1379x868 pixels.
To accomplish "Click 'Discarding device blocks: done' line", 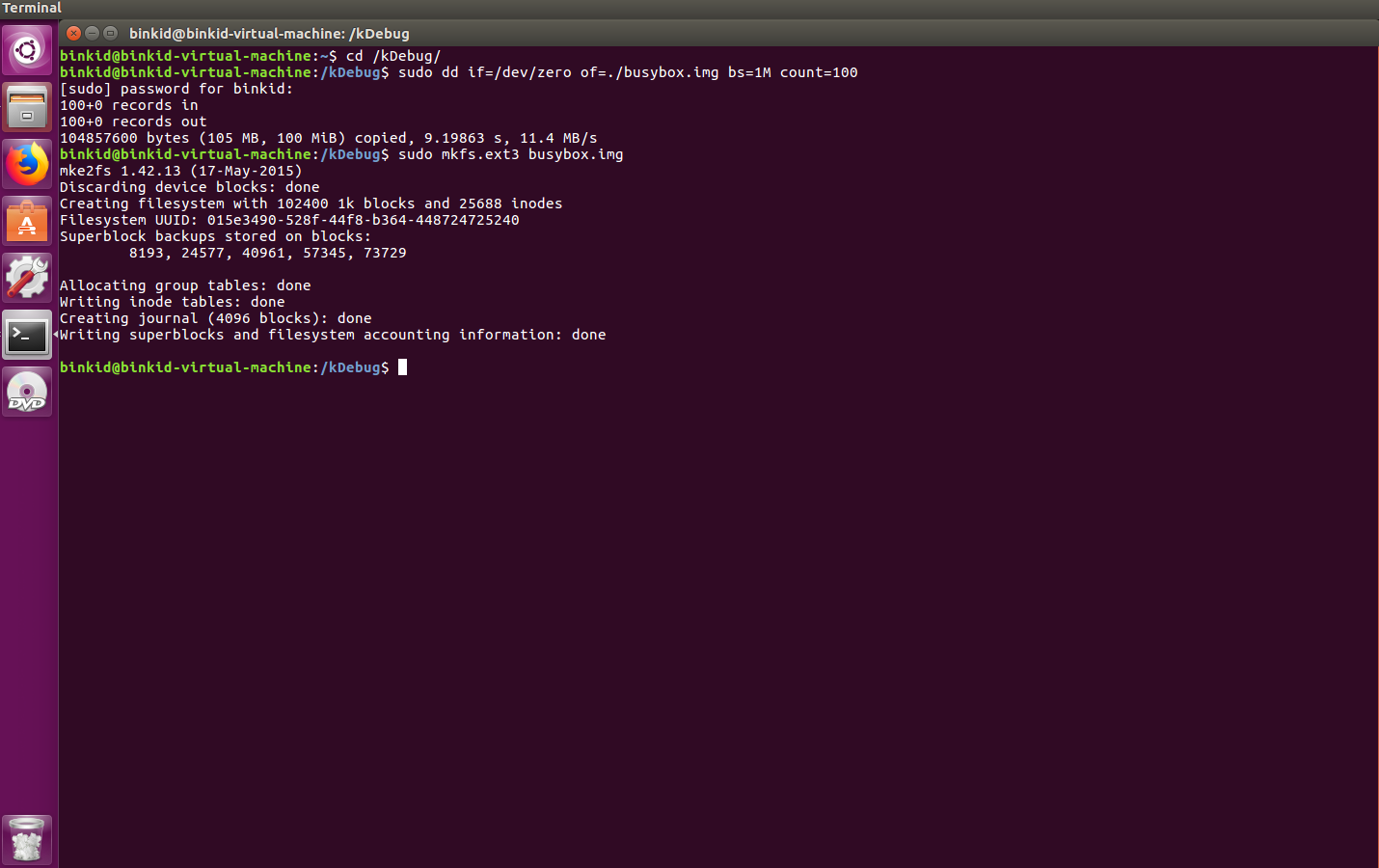I will coord(190,187).
